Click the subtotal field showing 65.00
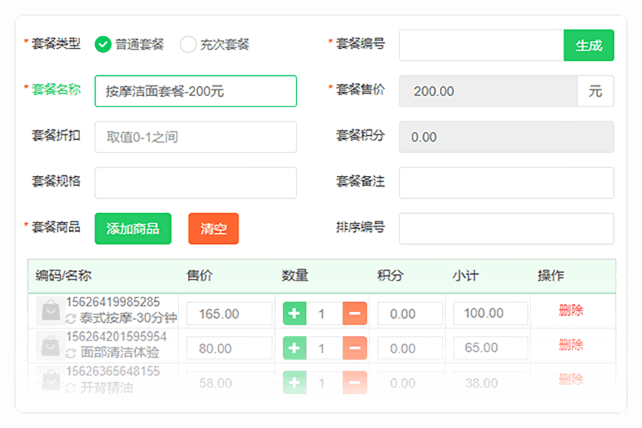Screen dimensions: 642x428 click(x=491, y=348)
